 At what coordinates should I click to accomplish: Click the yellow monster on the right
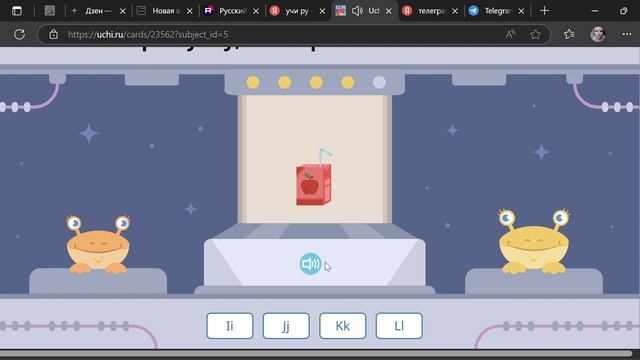pos(534,242)
